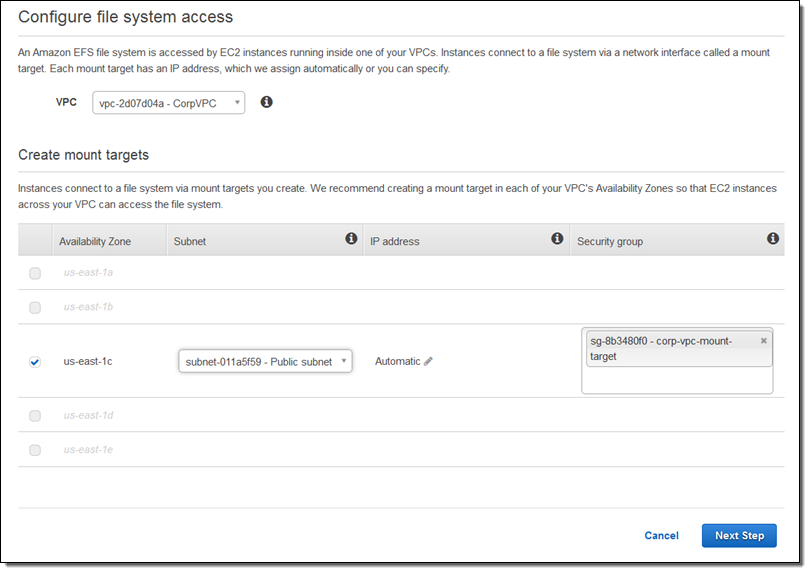Click the Security group column info icon
Viewport: 810px width, 573px height.
pyautogui.click(x=772, y=239)
